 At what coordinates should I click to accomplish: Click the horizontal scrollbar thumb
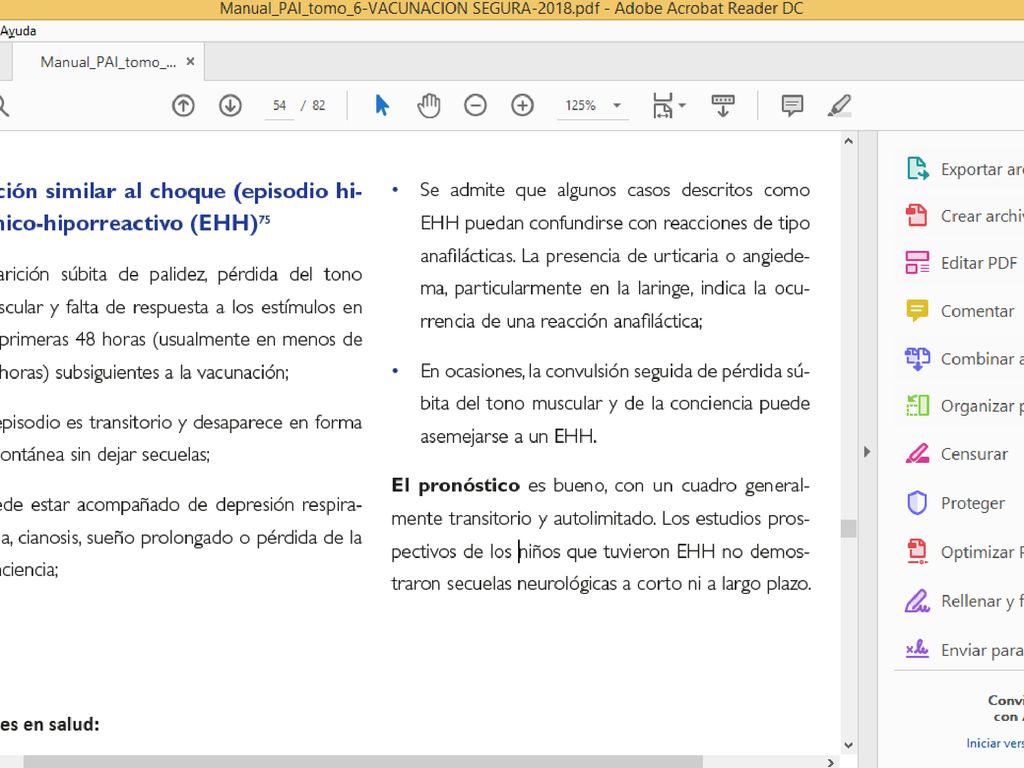(363, 761)
